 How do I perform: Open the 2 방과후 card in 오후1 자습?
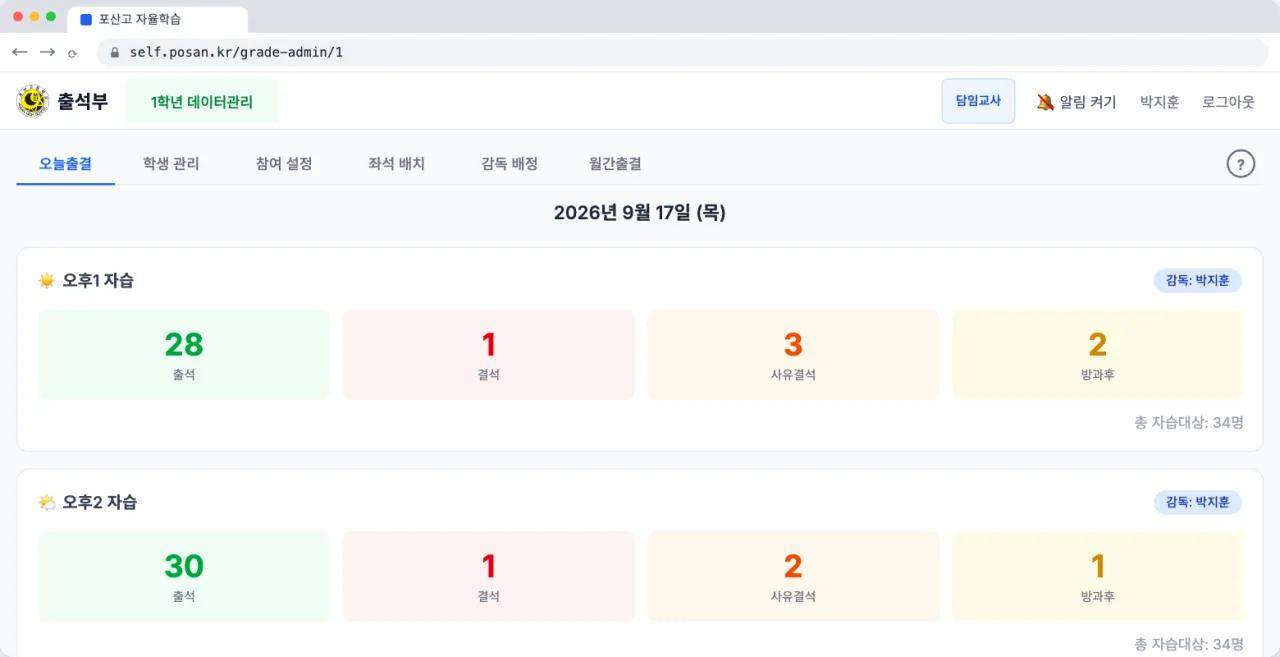(x=1098, y=355)
